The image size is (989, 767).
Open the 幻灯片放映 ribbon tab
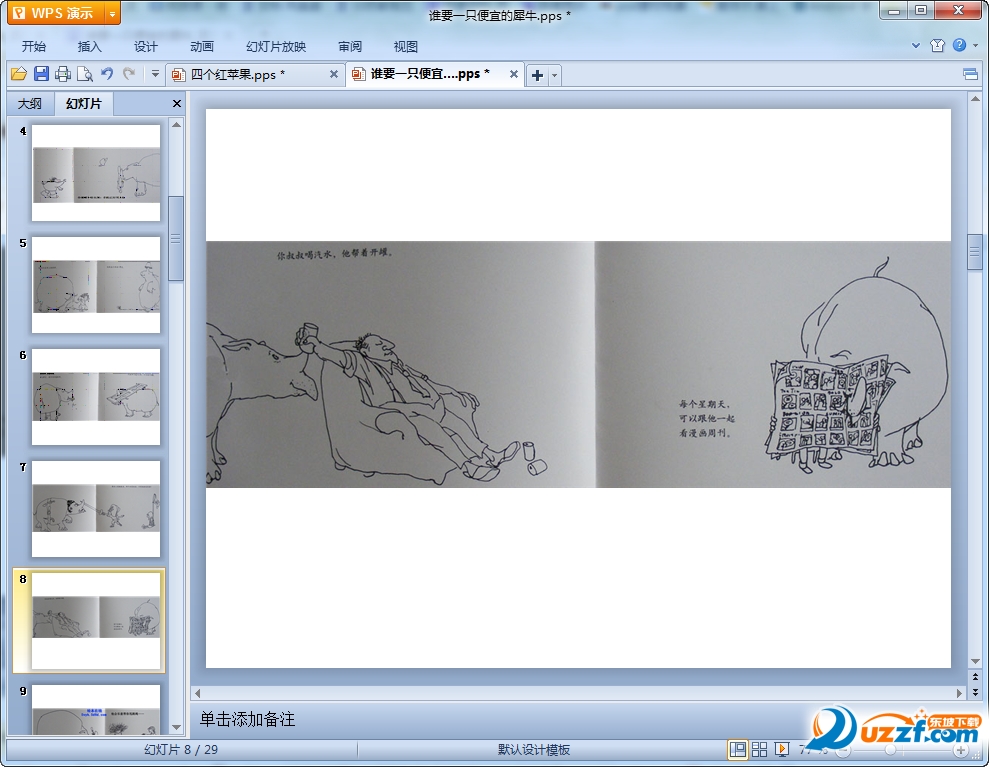(x=276, y=46)
